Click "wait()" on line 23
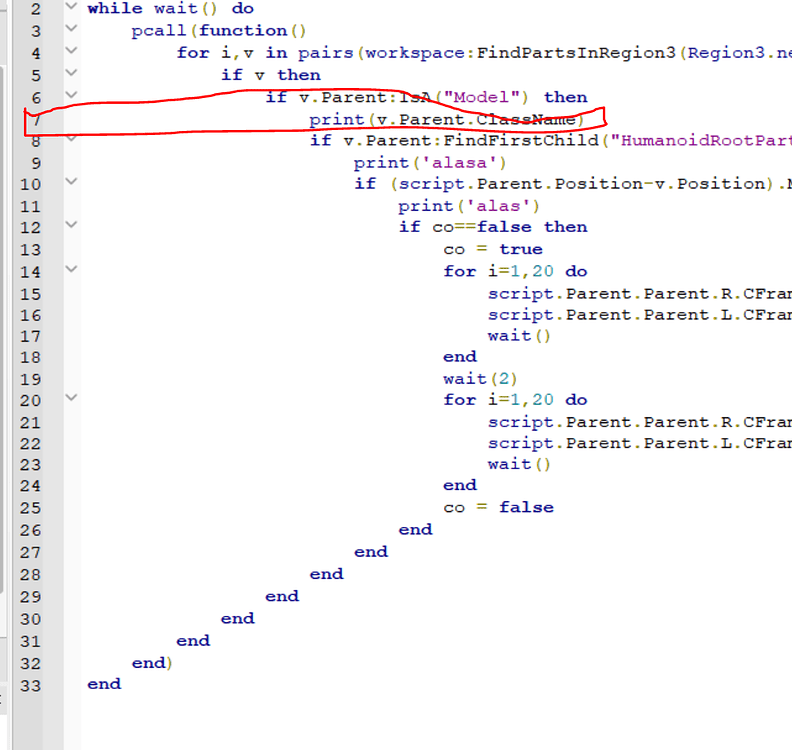This screenshot has width=792, height=750. point(519,464)
